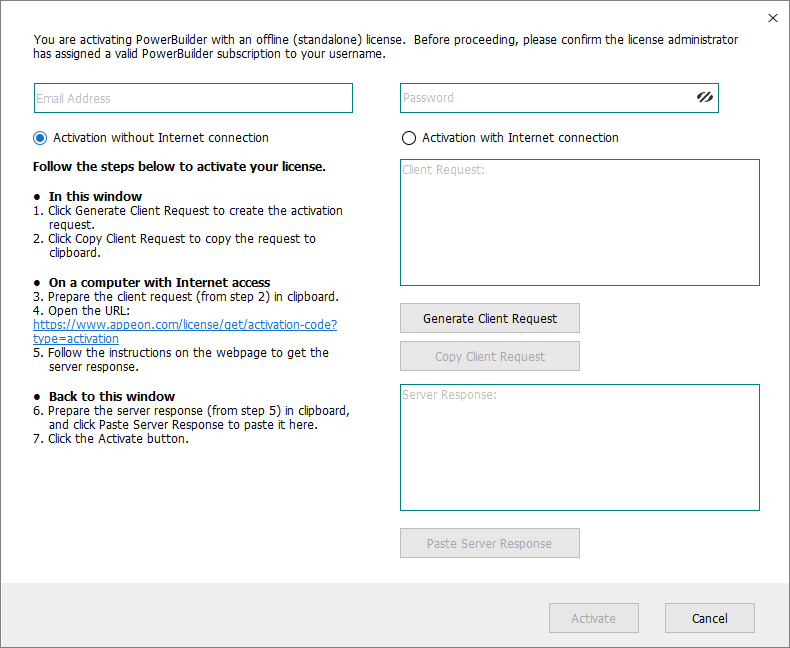790x648 pixels.
Task: Cancel the license activation dialog
Action: (x=709, y=618)
